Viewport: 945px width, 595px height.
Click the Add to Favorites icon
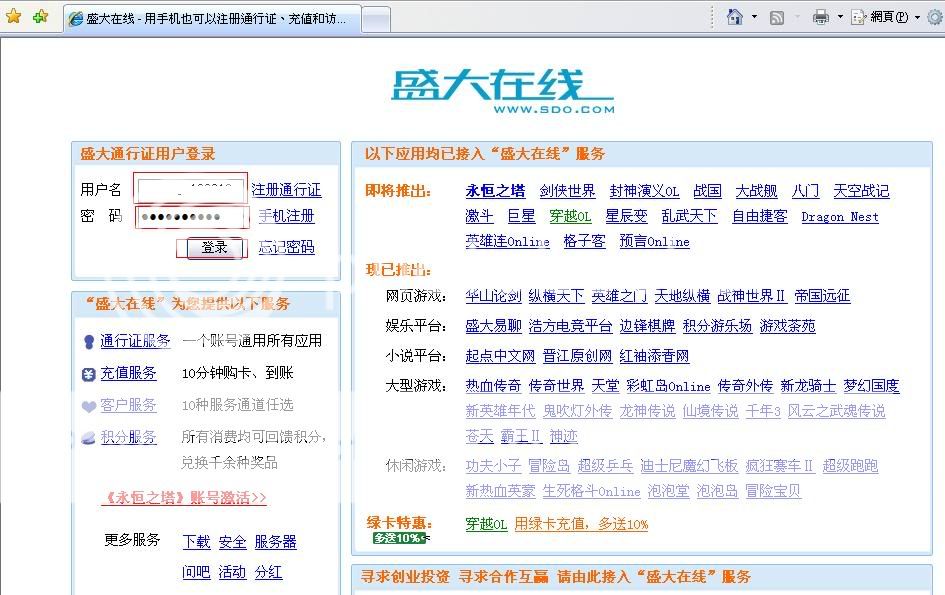tap(40, 17)
